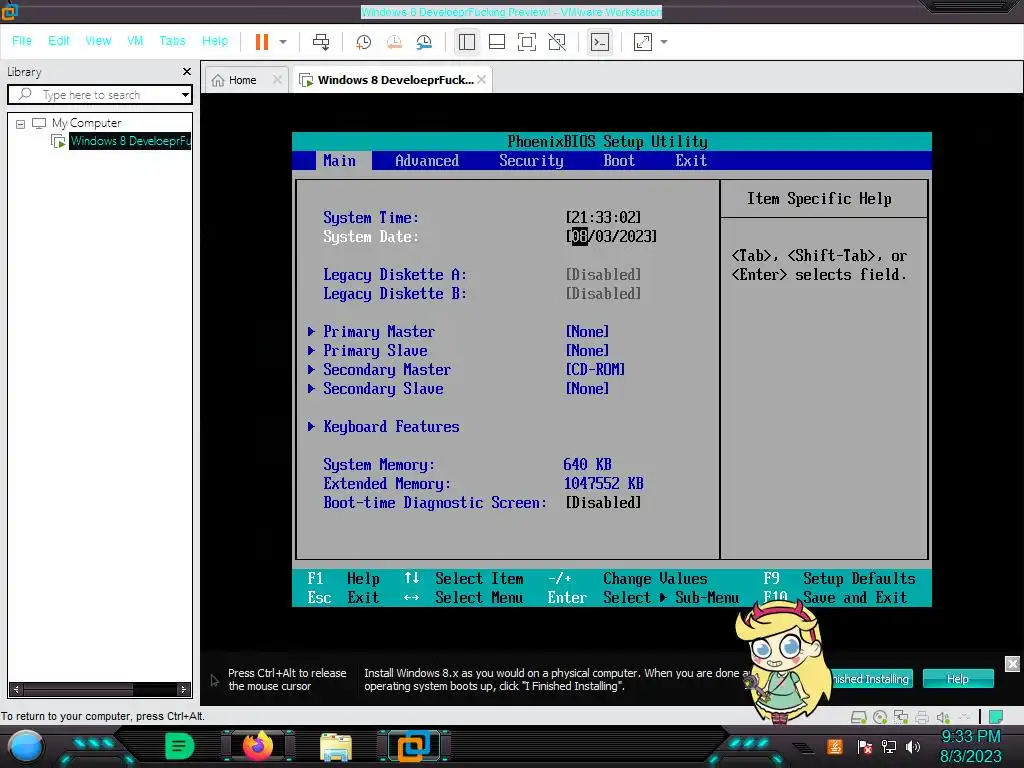Open the snapshot manager

[x=424, y=42]
